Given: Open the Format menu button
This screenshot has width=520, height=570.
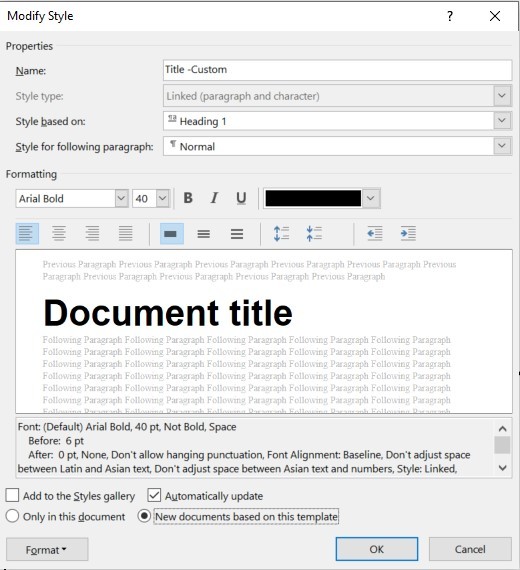Looking at the screenshot, I should 47,550.
